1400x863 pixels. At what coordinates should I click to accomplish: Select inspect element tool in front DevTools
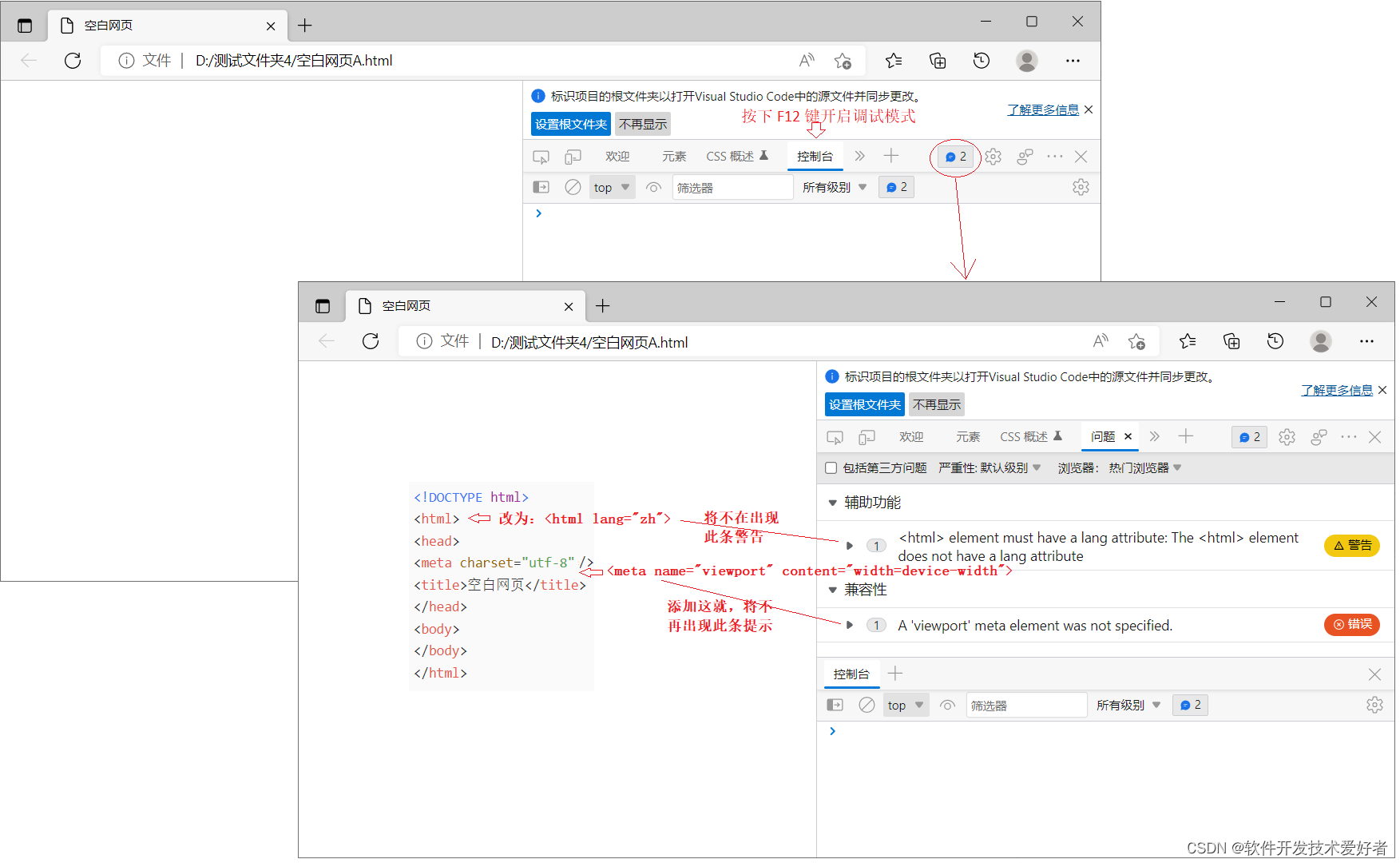point(835,437)
